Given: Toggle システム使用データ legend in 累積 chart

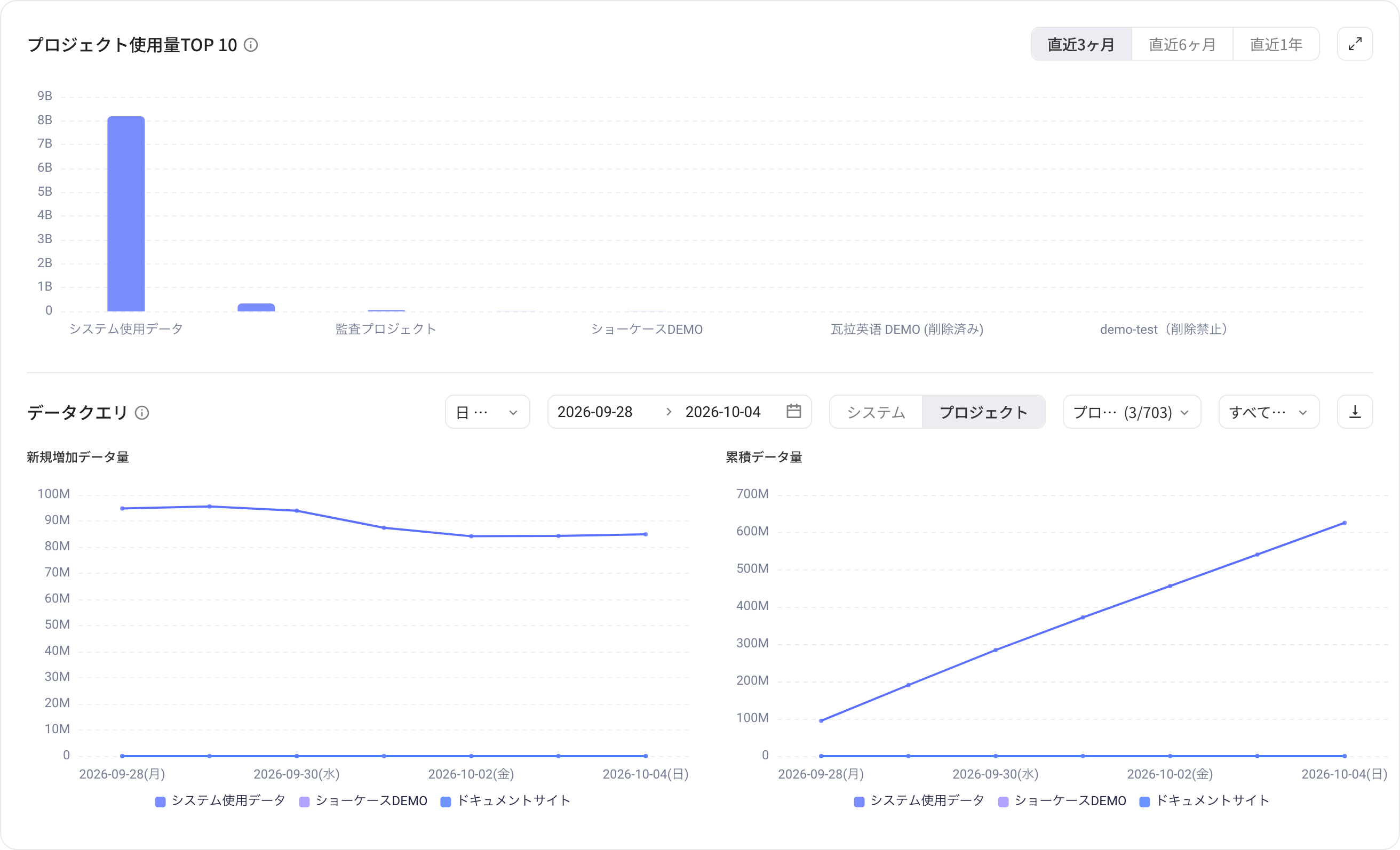Looking at the screenshot, I should click(x=919, y=800).
